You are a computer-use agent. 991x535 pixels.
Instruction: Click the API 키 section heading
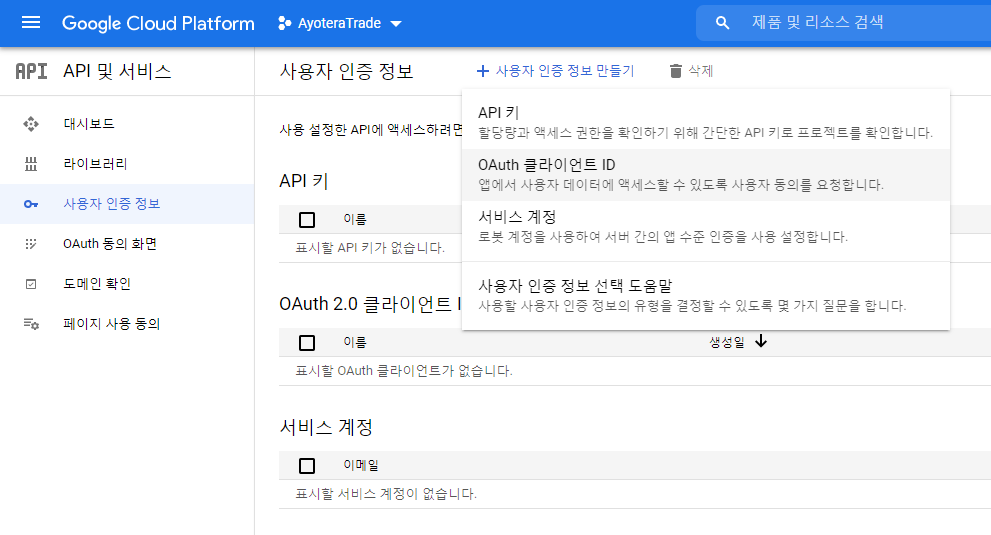click(304, 181)
